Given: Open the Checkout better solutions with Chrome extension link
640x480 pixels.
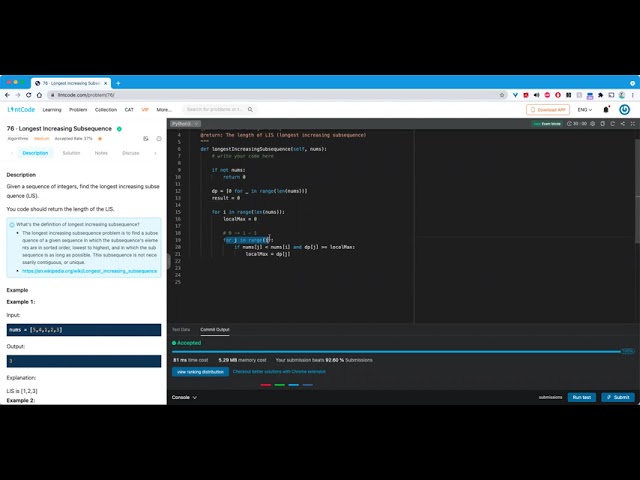Looking at the screenshot, I should click(x=279, y=372).
